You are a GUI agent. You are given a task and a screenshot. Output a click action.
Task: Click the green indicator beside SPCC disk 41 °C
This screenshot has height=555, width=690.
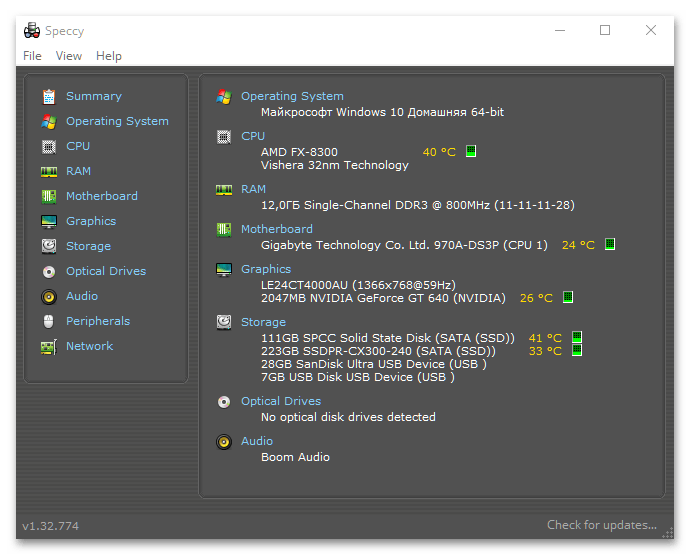coord(577,337)
